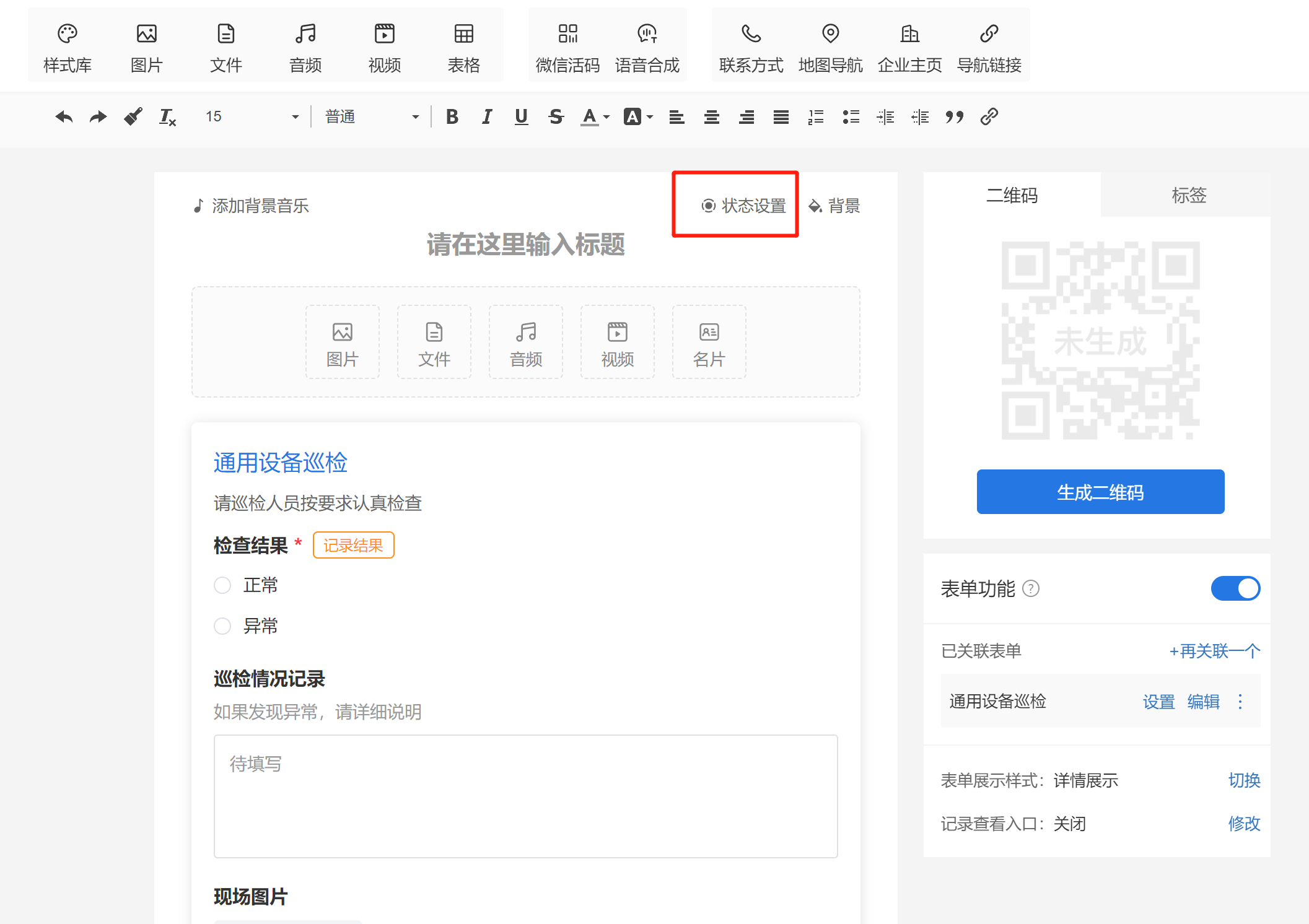
Task: Redo the last edit
Action: coord(99,116)
